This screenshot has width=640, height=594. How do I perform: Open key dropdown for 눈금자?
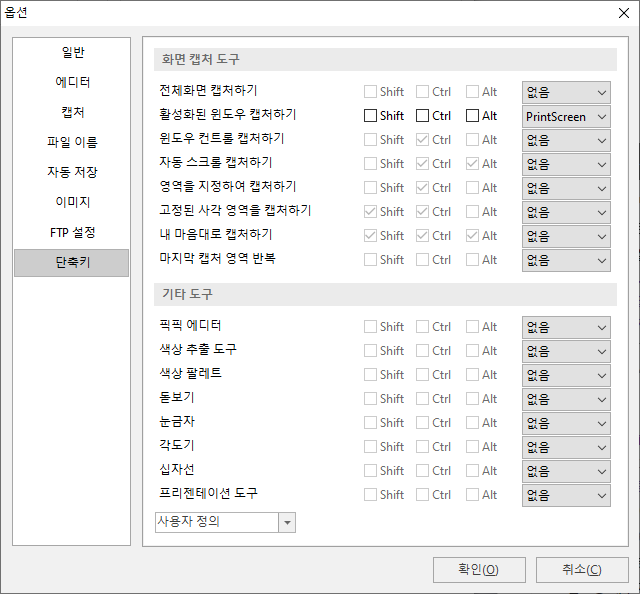pos(566,424)
